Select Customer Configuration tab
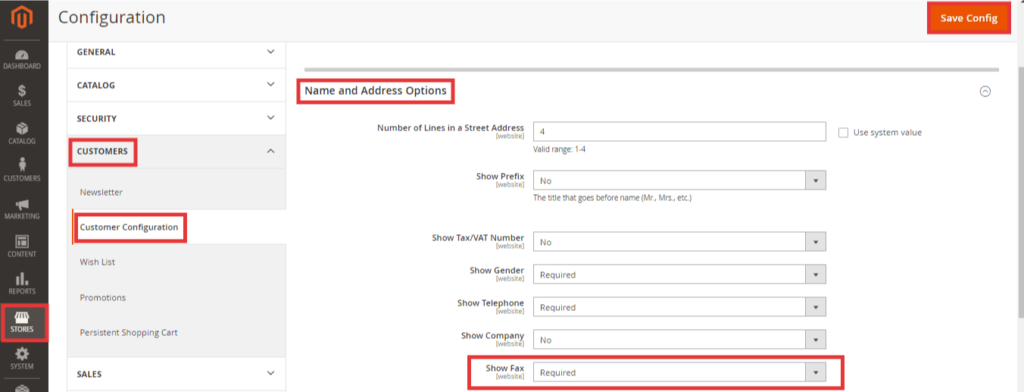Screen dimensions: 1024x392 pos(129,227)
